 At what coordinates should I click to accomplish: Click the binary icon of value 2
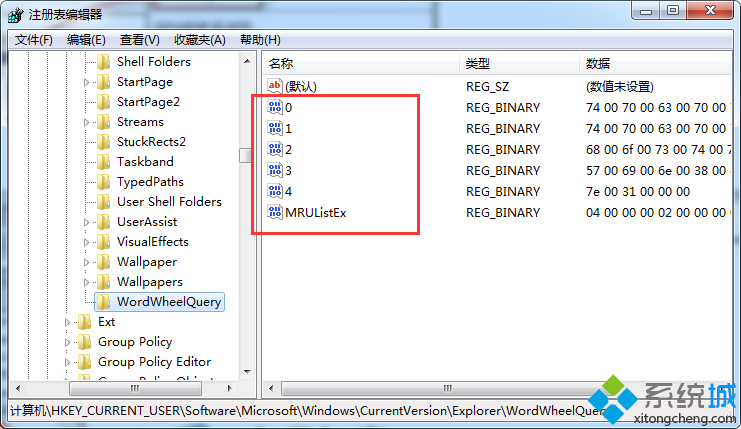[x=275, y=149]
